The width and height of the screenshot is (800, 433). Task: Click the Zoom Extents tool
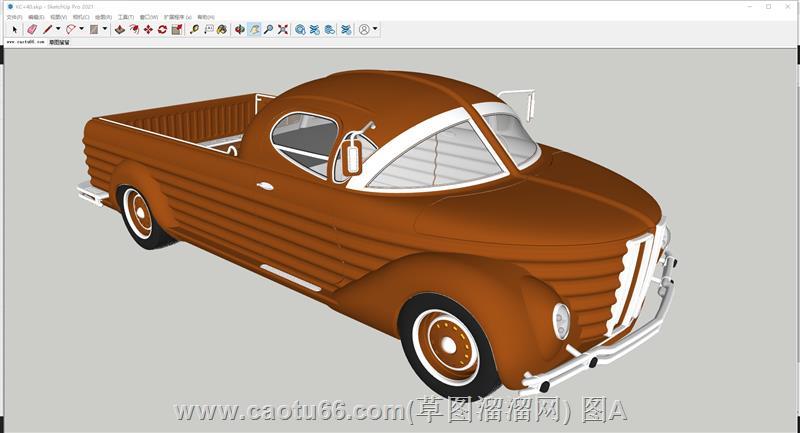coord(283,30)
